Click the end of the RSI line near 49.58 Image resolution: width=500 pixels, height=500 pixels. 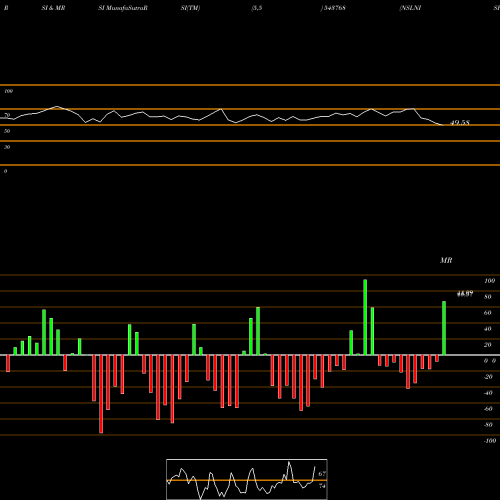click(x=443, y=125)
